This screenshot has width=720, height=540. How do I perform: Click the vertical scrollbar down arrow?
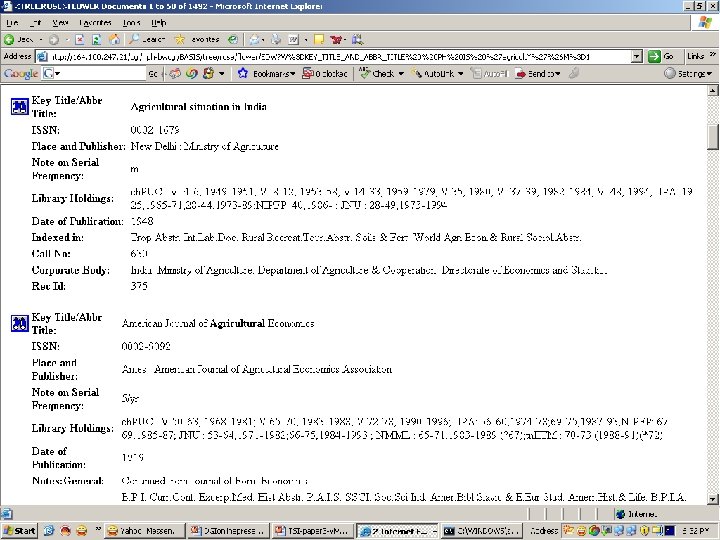(x=713, y=499)
